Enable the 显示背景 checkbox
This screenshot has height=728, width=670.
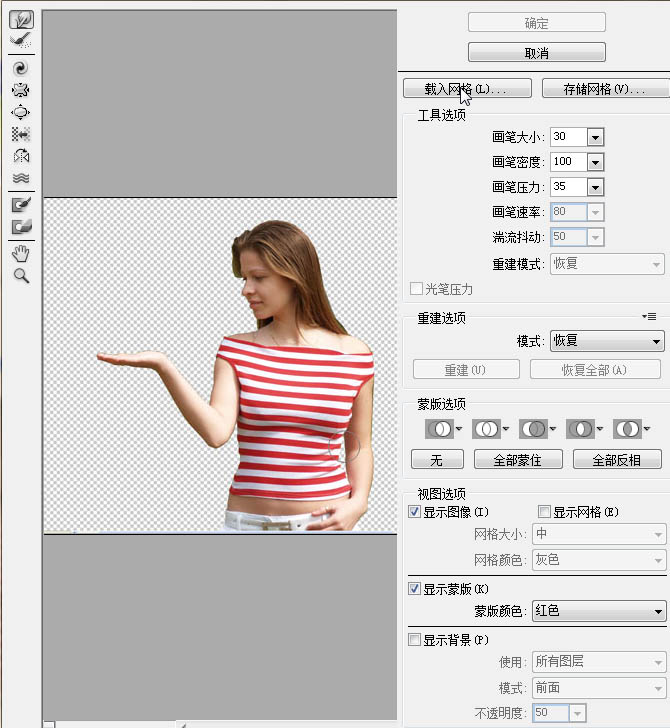click(x=414, y=640)
